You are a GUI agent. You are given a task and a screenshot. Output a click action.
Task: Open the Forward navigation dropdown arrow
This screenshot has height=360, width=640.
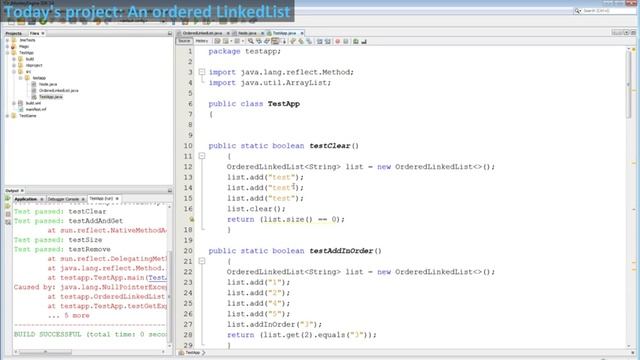[x=243, y=41]
